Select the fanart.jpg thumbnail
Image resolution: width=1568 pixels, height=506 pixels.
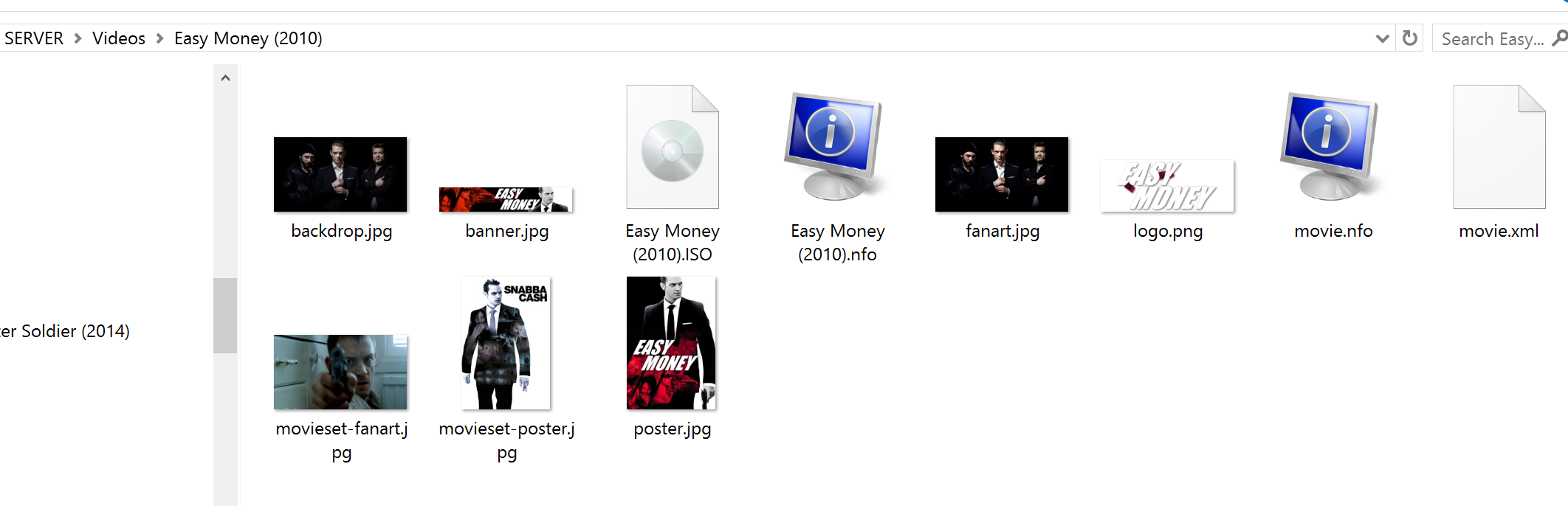point(1001,175)
